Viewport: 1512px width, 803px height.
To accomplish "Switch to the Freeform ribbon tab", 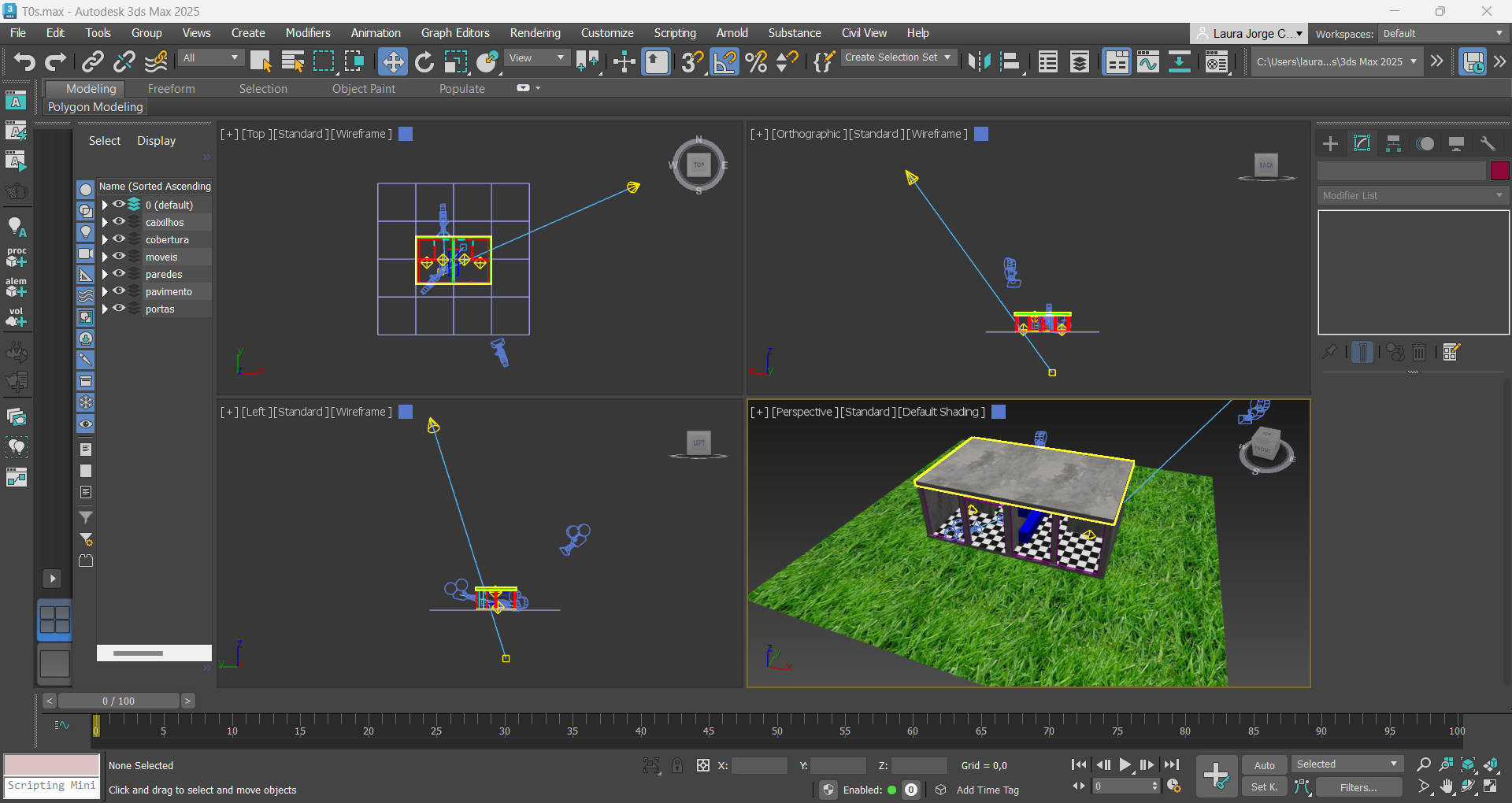I will [171, 89].
